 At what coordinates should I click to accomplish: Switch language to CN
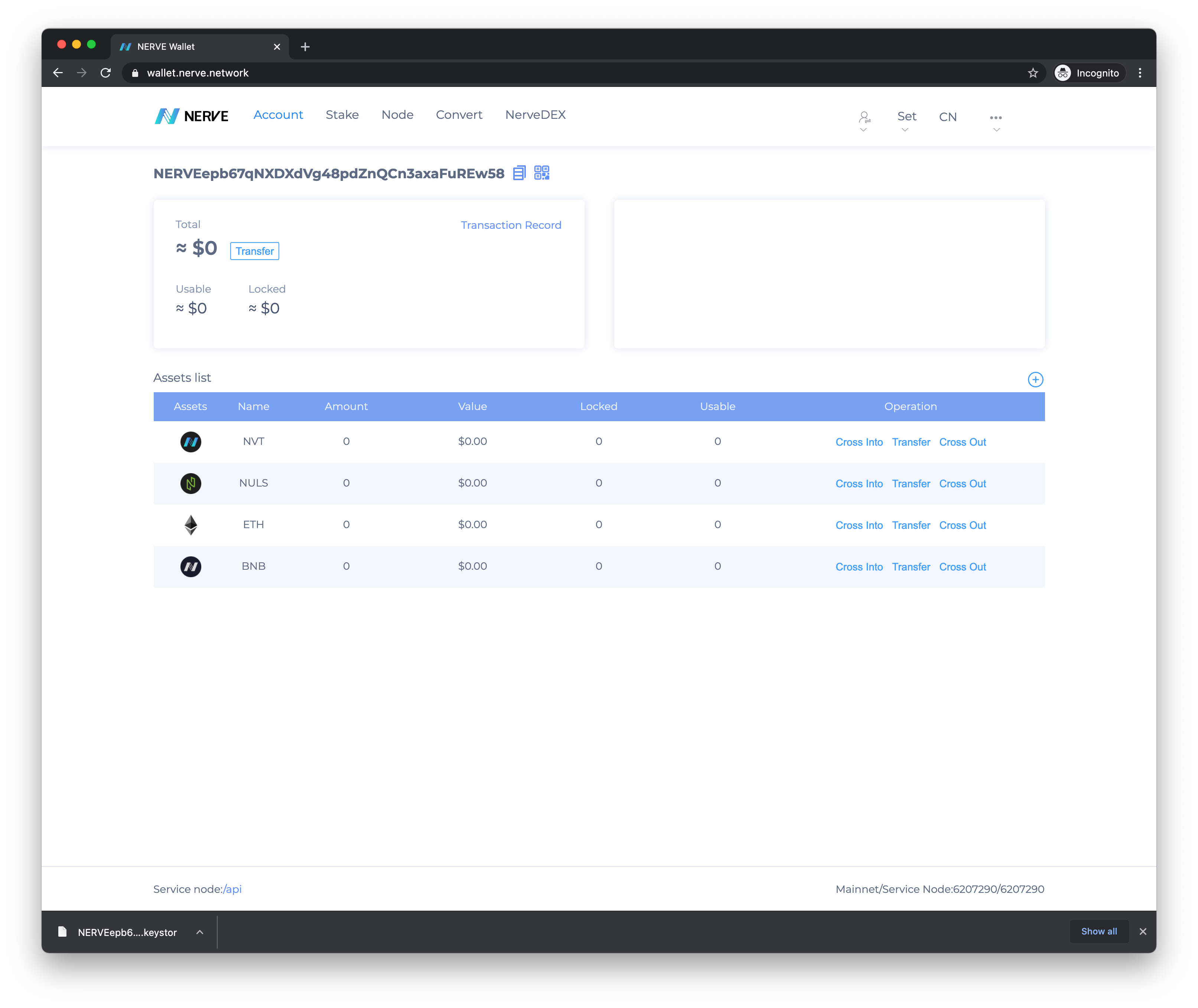click(x=948, y=117)
